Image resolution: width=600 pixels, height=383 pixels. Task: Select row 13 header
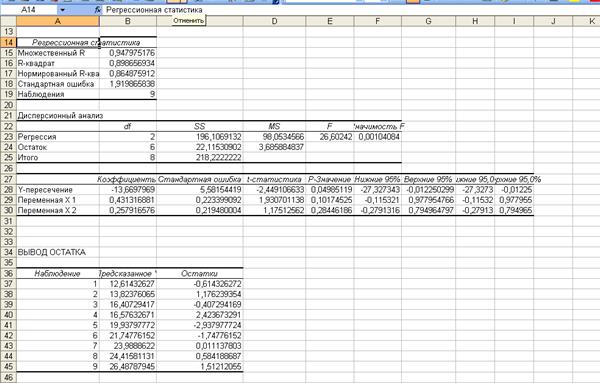tap(8, 31)
